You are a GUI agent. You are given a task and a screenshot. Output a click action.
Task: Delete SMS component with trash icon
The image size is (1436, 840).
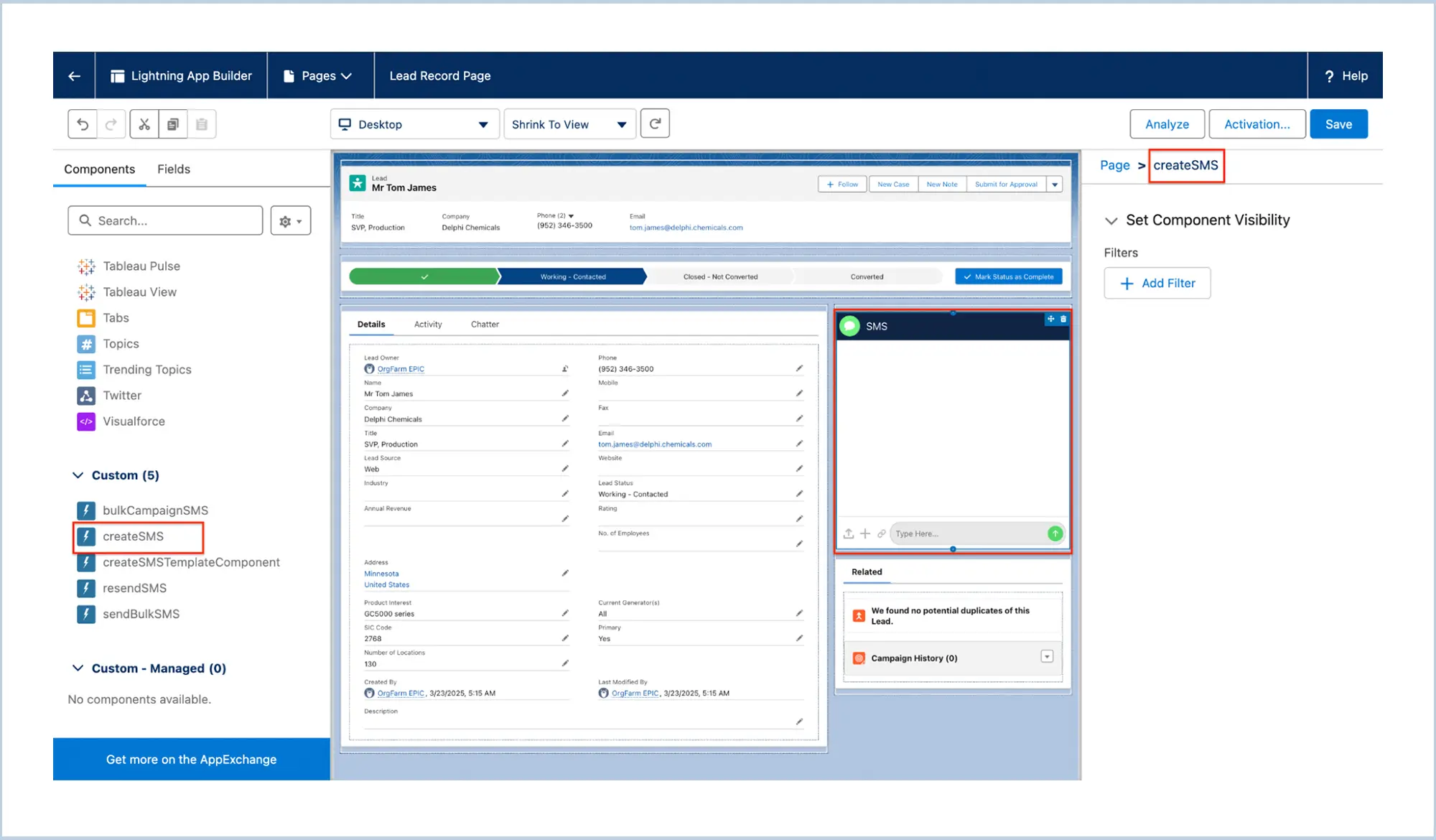(x=1063, y=319)
